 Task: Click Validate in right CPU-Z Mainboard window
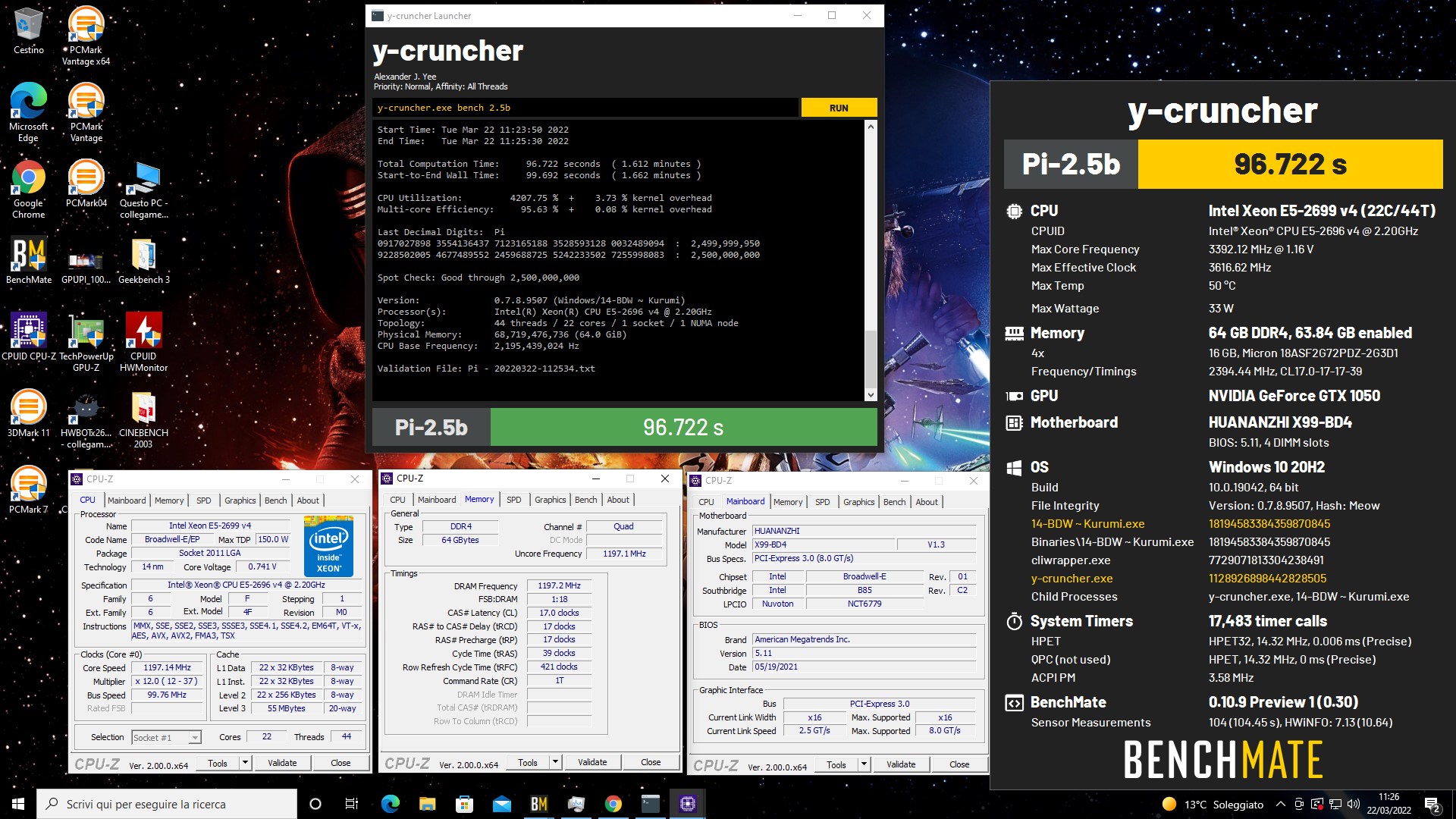[901, 764]
